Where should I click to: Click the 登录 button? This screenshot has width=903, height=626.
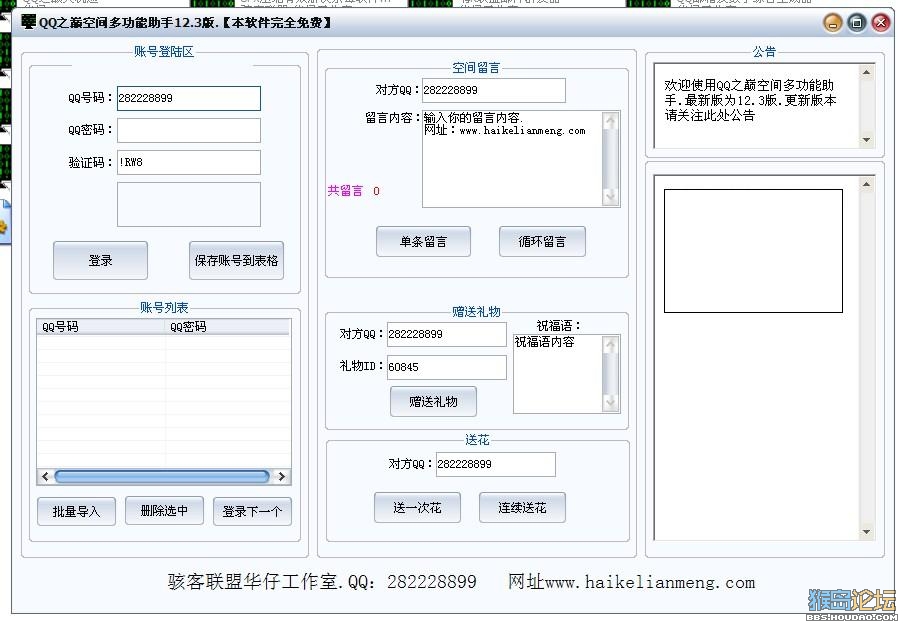point(100,260)
